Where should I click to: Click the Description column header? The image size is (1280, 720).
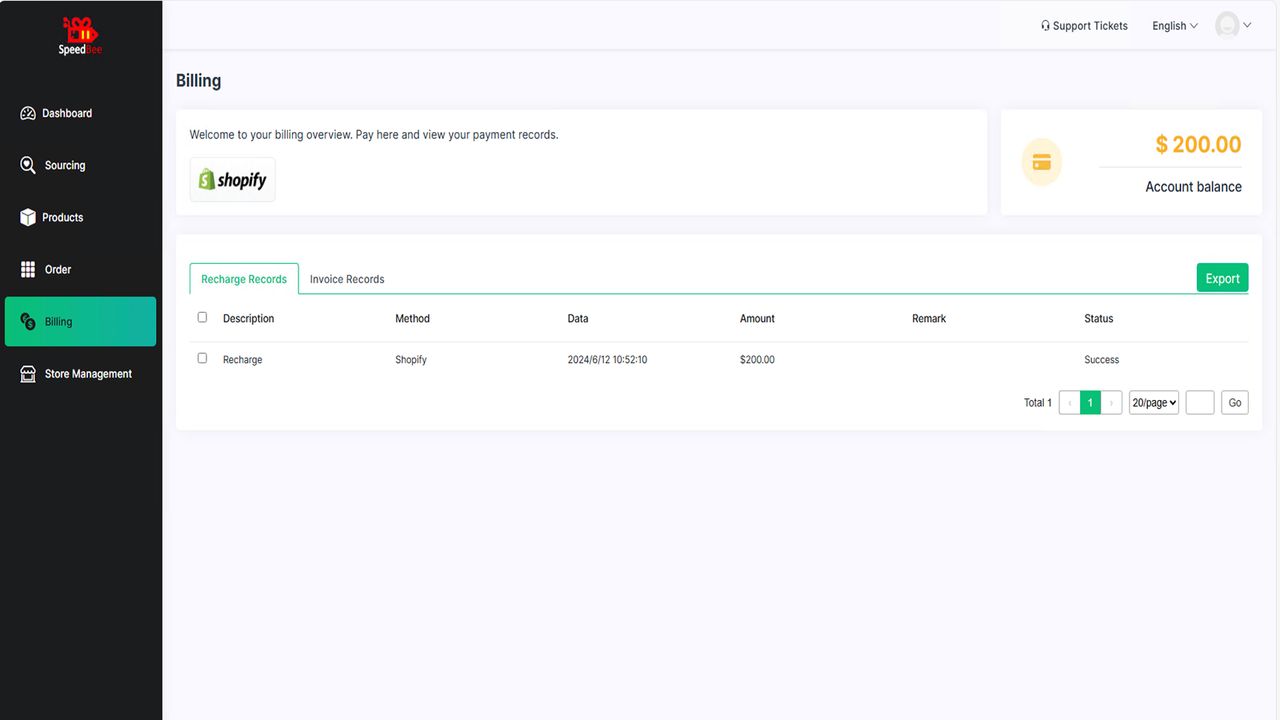(248, 318)
